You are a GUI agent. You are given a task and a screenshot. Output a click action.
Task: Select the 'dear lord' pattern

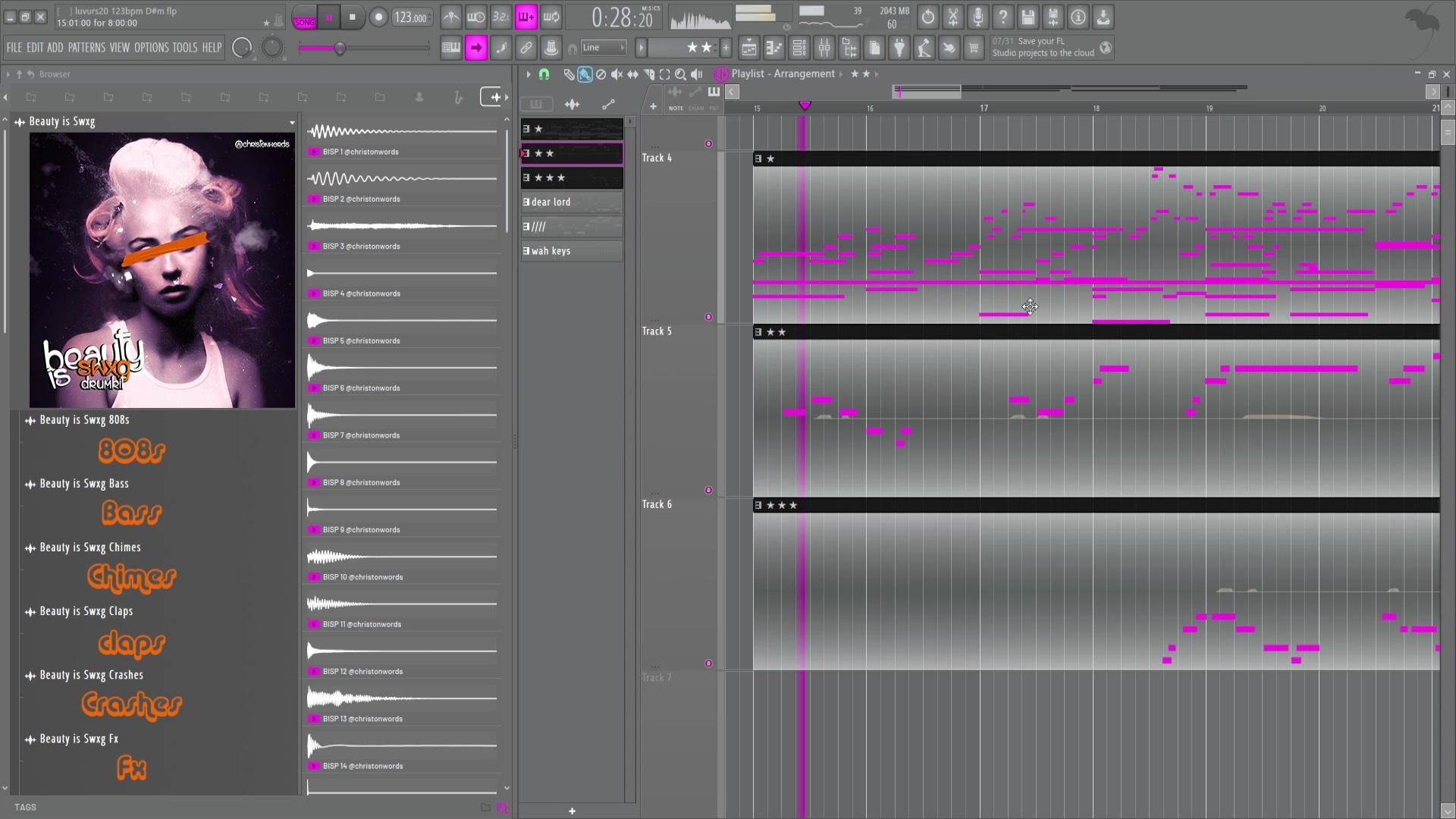572,202
